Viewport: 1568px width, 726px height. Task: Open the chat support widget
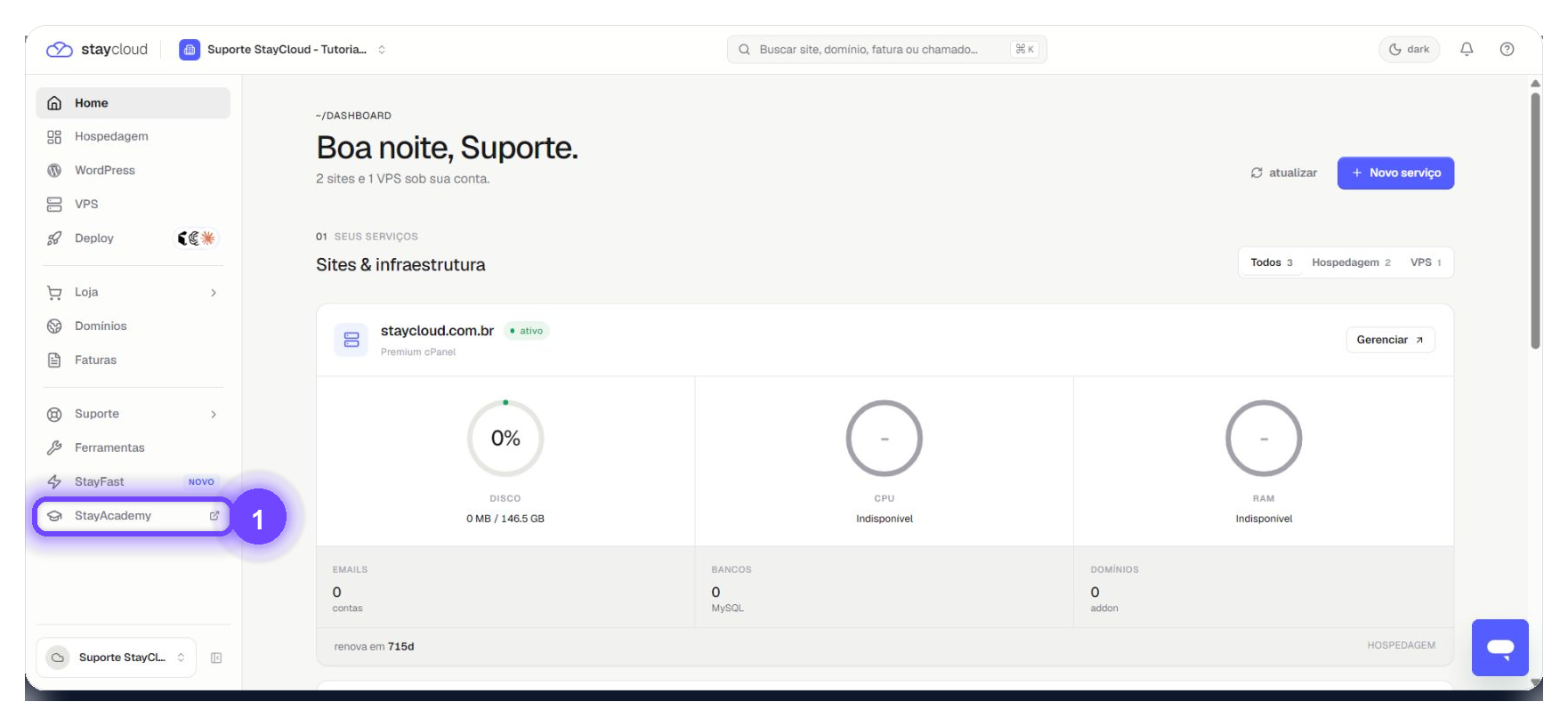tap(1500, 648)
